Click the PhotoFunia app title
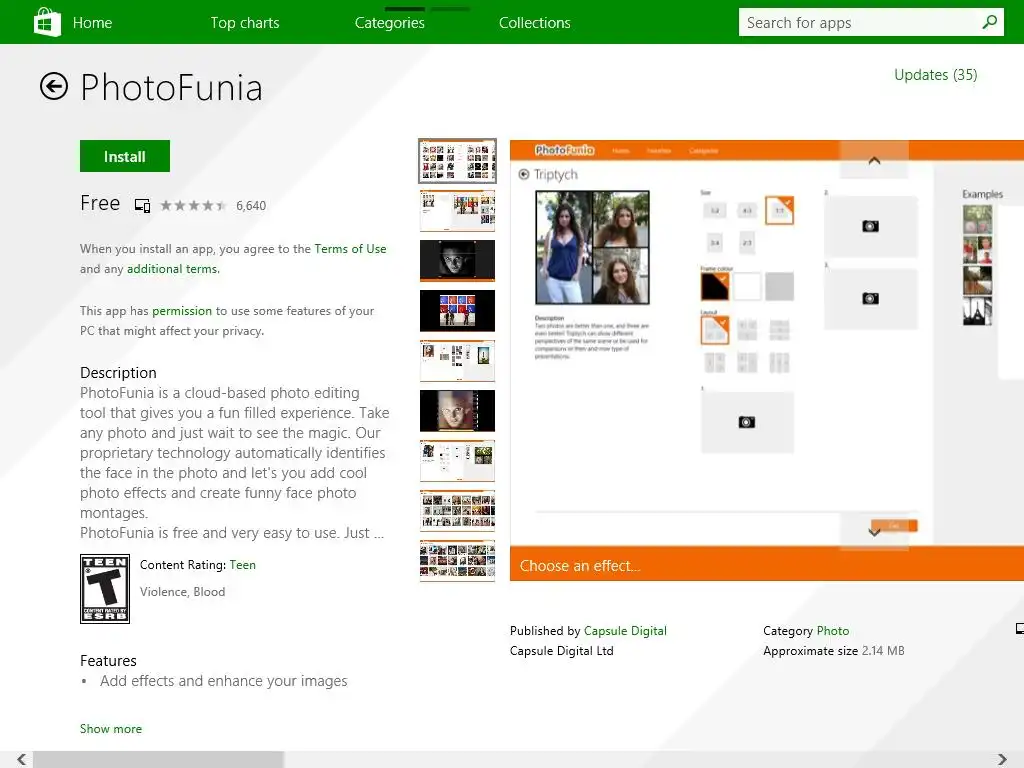Screen dimensions: 1024x768 click(x=171, y=88)
